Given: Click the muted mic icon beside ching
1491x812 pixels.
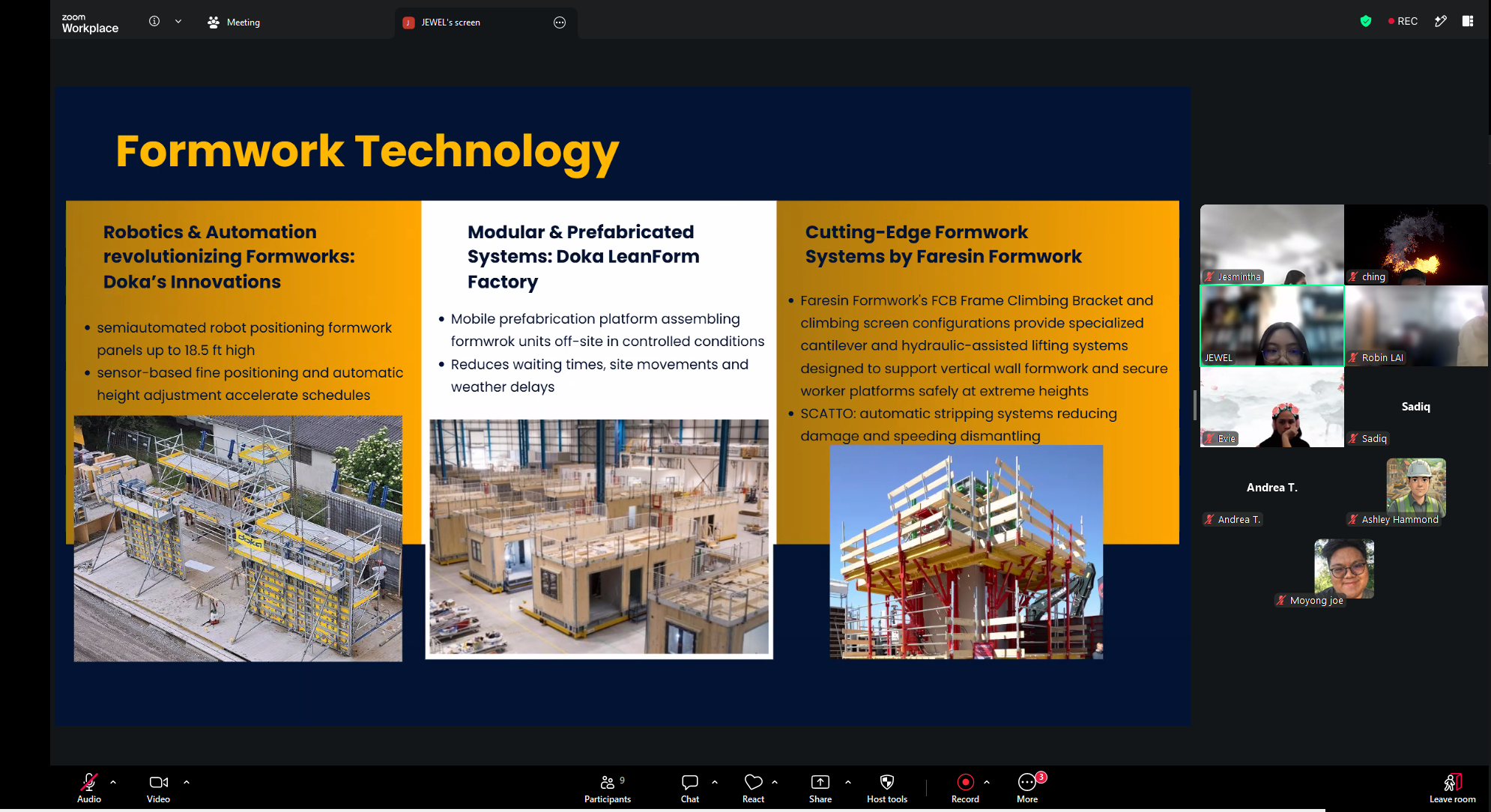Looking at the screenshot, I should (x=1353, y=276).
